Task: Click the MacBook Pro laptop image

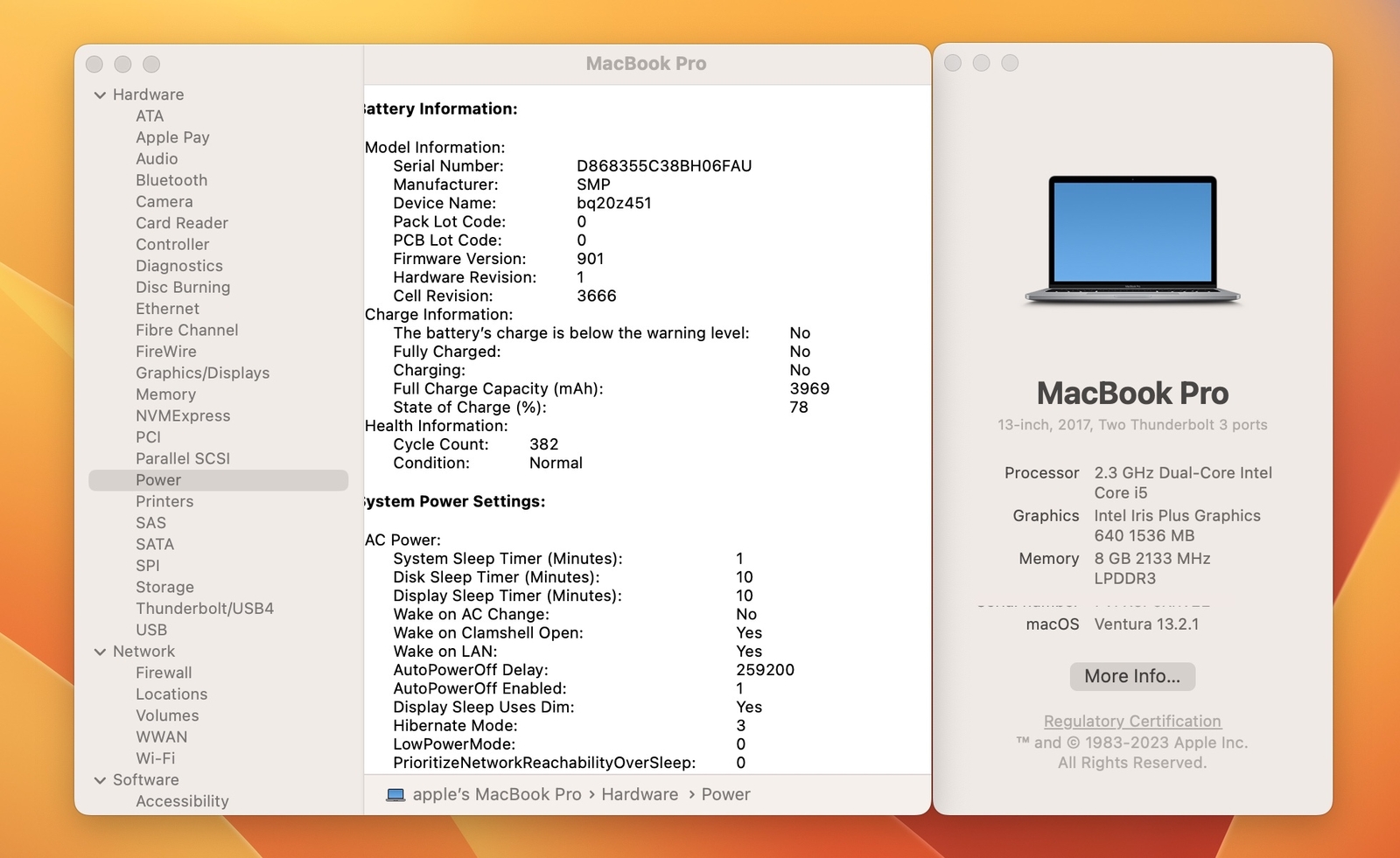Action: coord(1132,241)
